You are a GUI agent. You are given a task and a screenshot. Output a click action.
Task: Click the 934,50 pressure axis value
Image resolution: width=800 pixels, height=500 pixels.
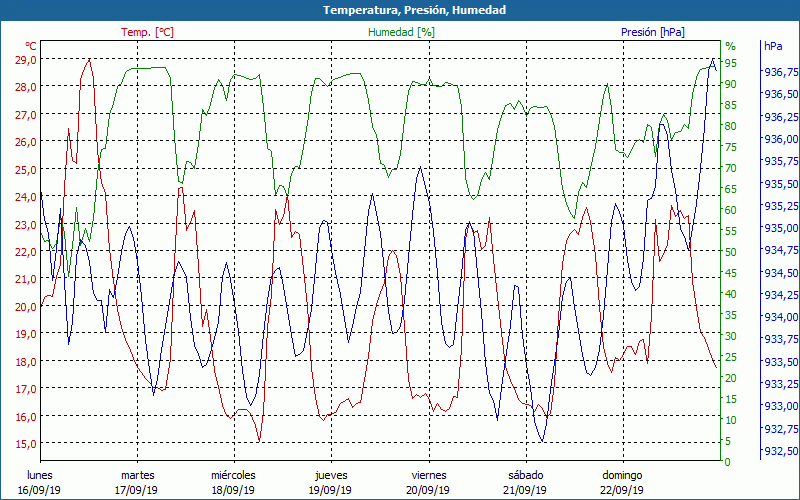781,273
